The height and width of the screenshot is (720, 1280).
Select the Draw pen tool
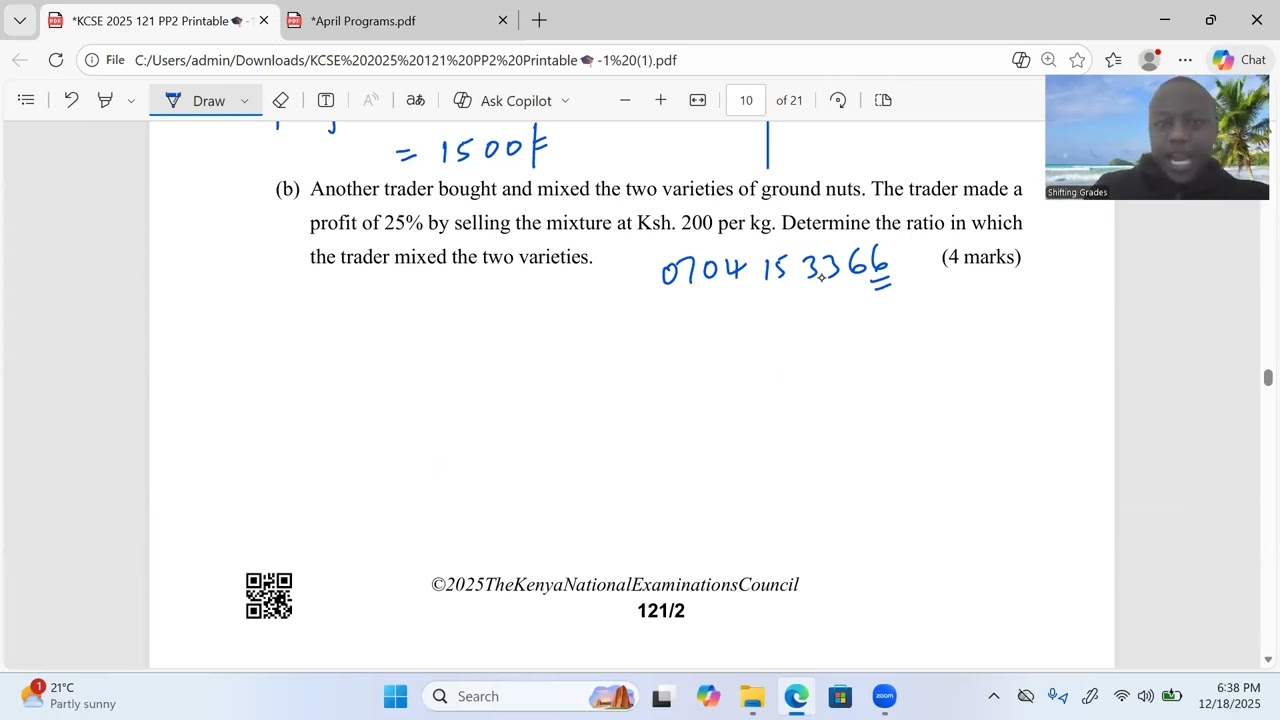(198, 100)
